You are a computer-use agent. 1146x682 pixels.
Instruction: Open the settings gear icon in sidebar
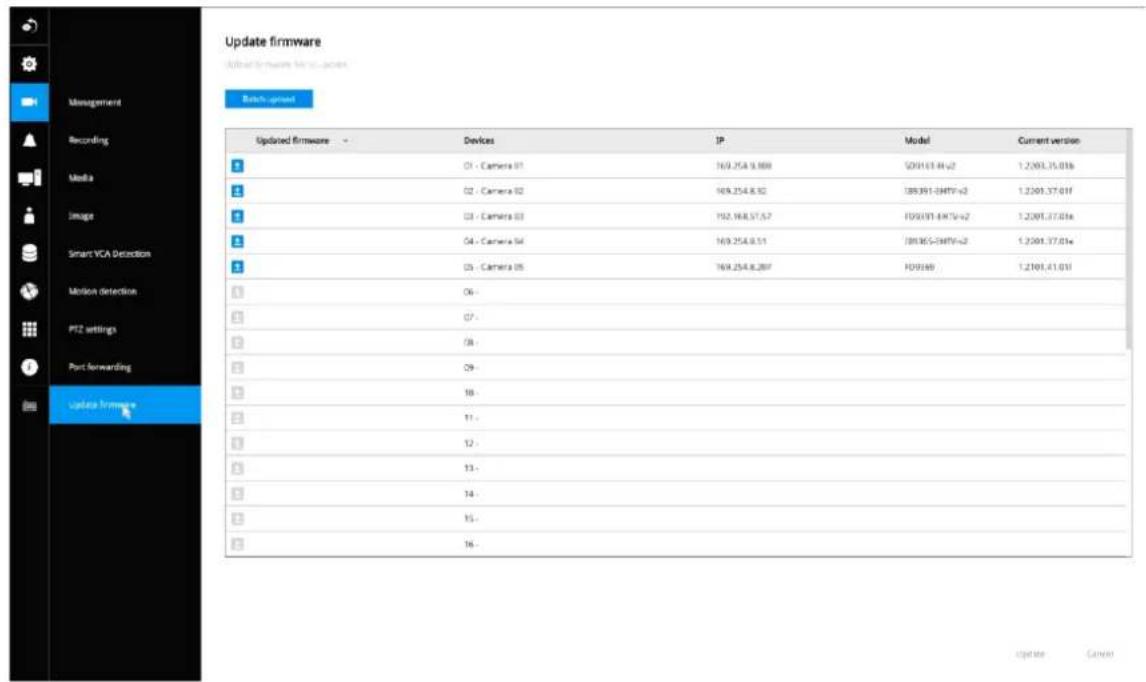[x=29, y=64]
